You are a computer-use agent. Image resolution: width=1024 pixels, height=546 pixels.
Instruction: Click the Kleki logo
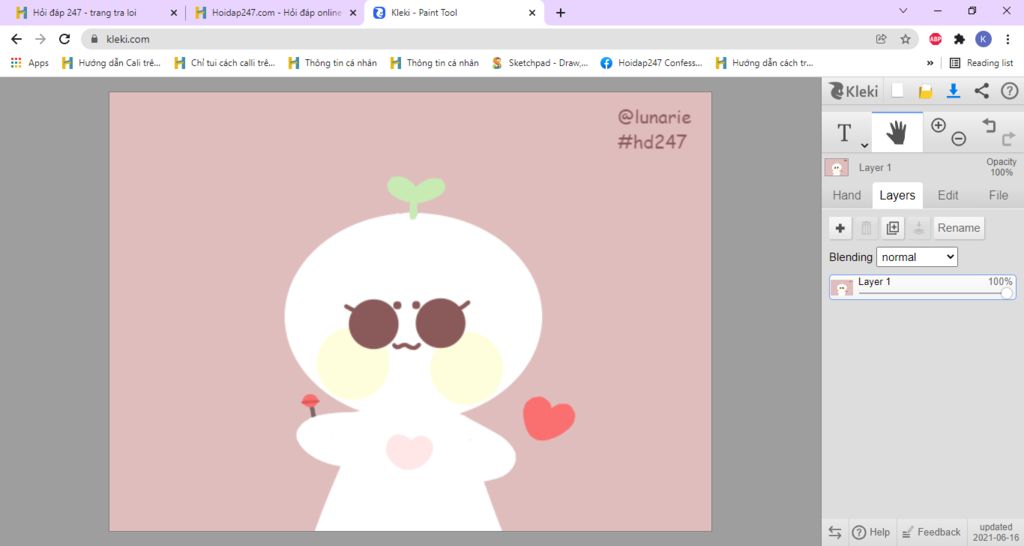click(x=854, y=91)
